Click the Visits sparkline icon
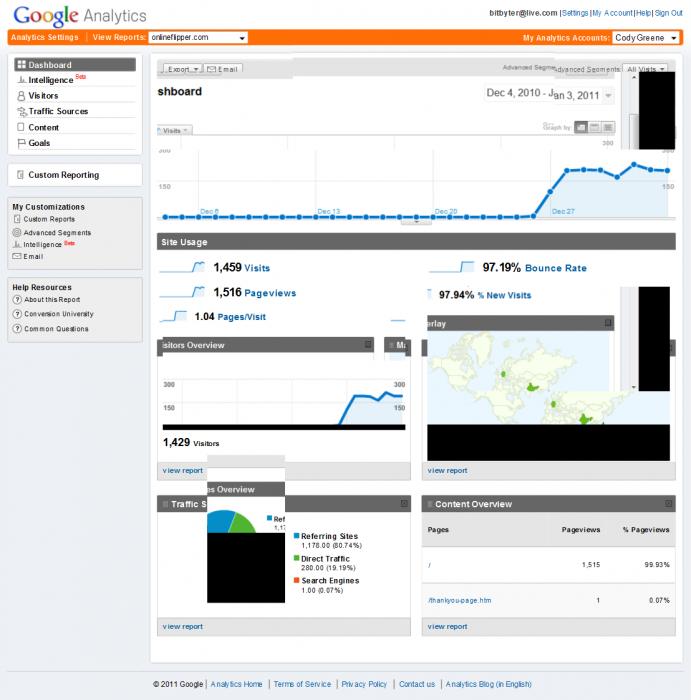The image size is (691, 700). 182,267
